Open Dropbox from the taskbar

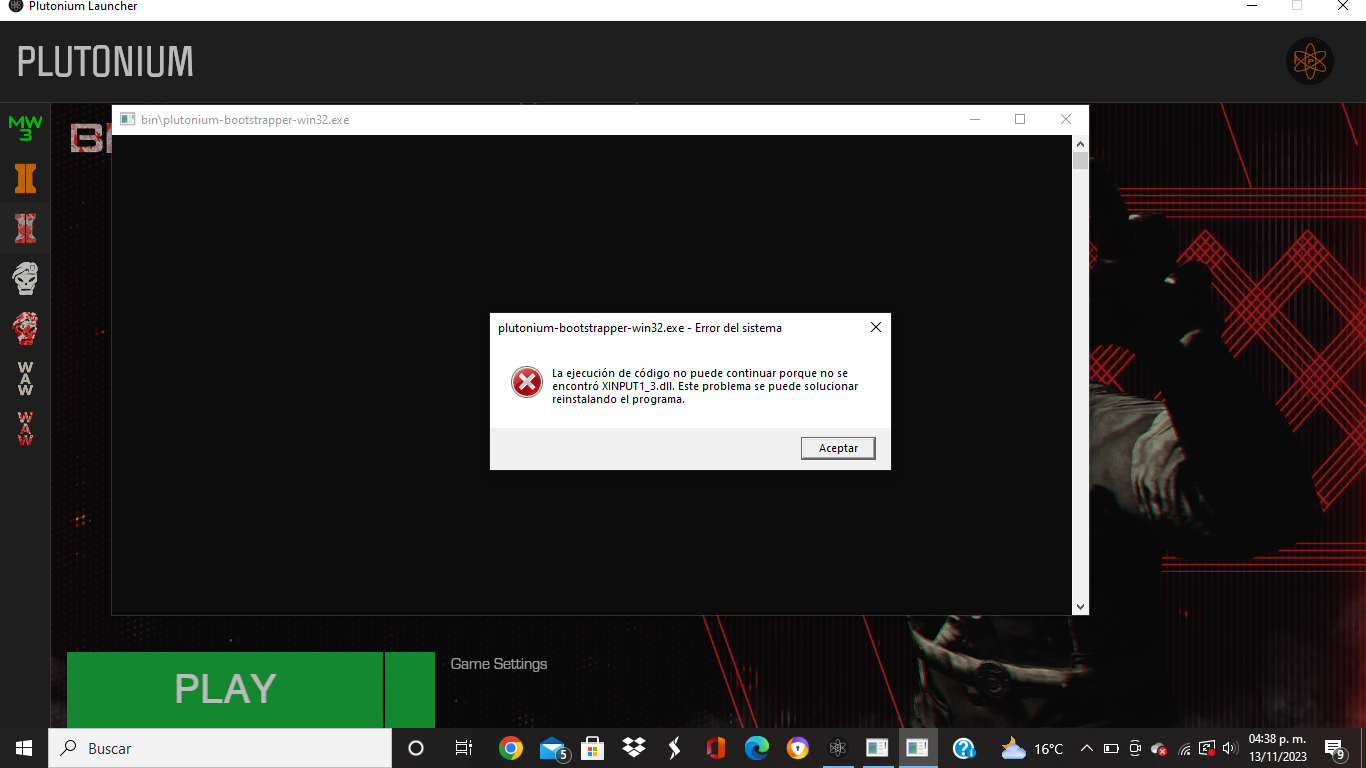[x=633, y=748]
